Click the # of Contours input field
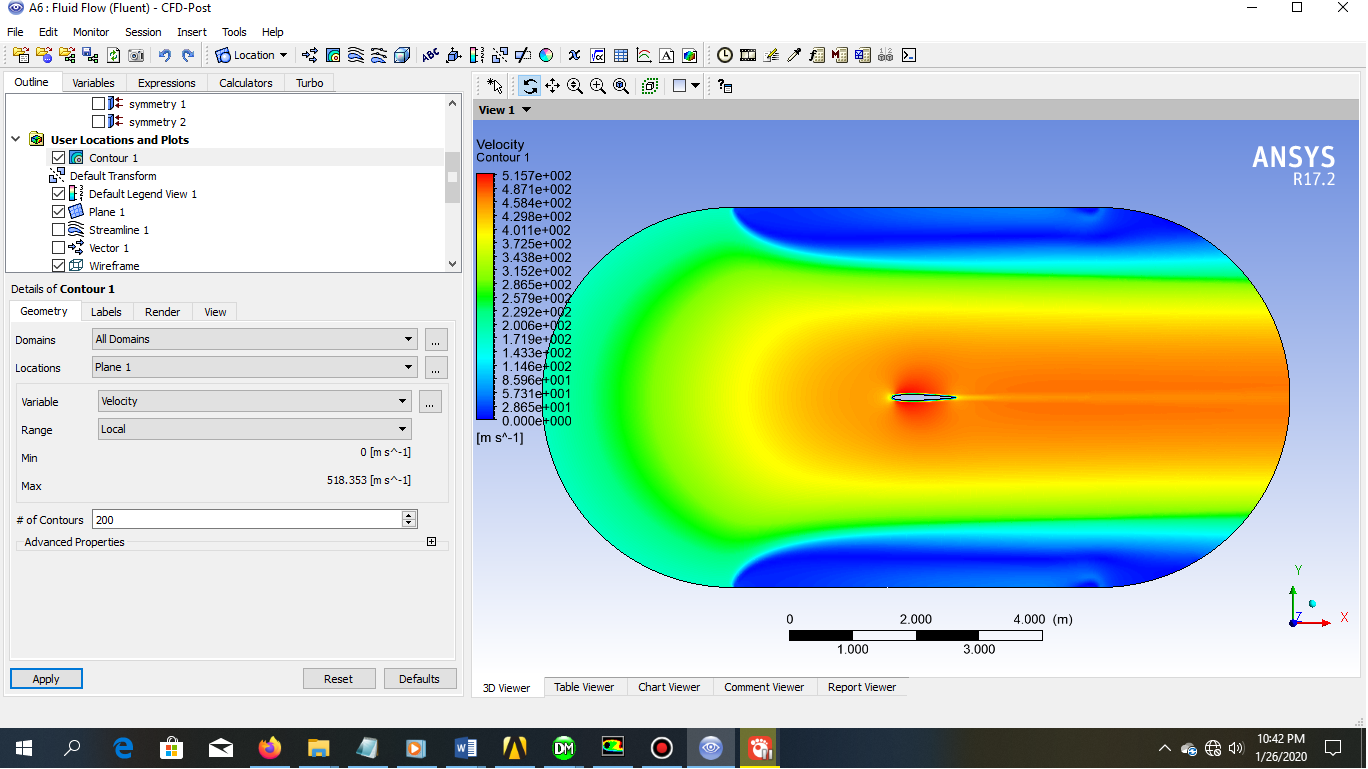Viewport: 1368px width, 769px height. [246, 520]
